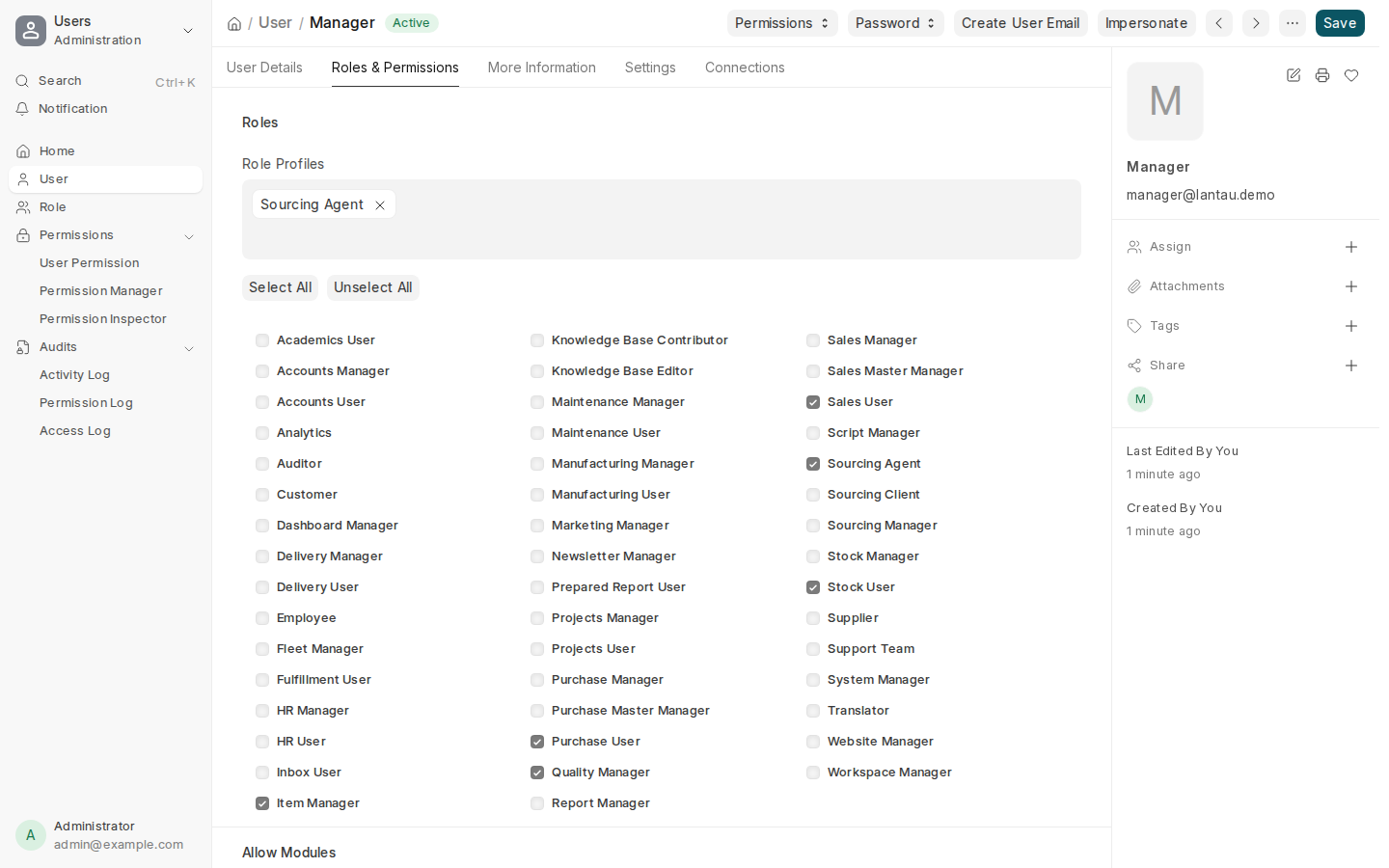Add an attachment with the plus icon
Viewport: 1389px width, 868px height.
click(1351, 286)
